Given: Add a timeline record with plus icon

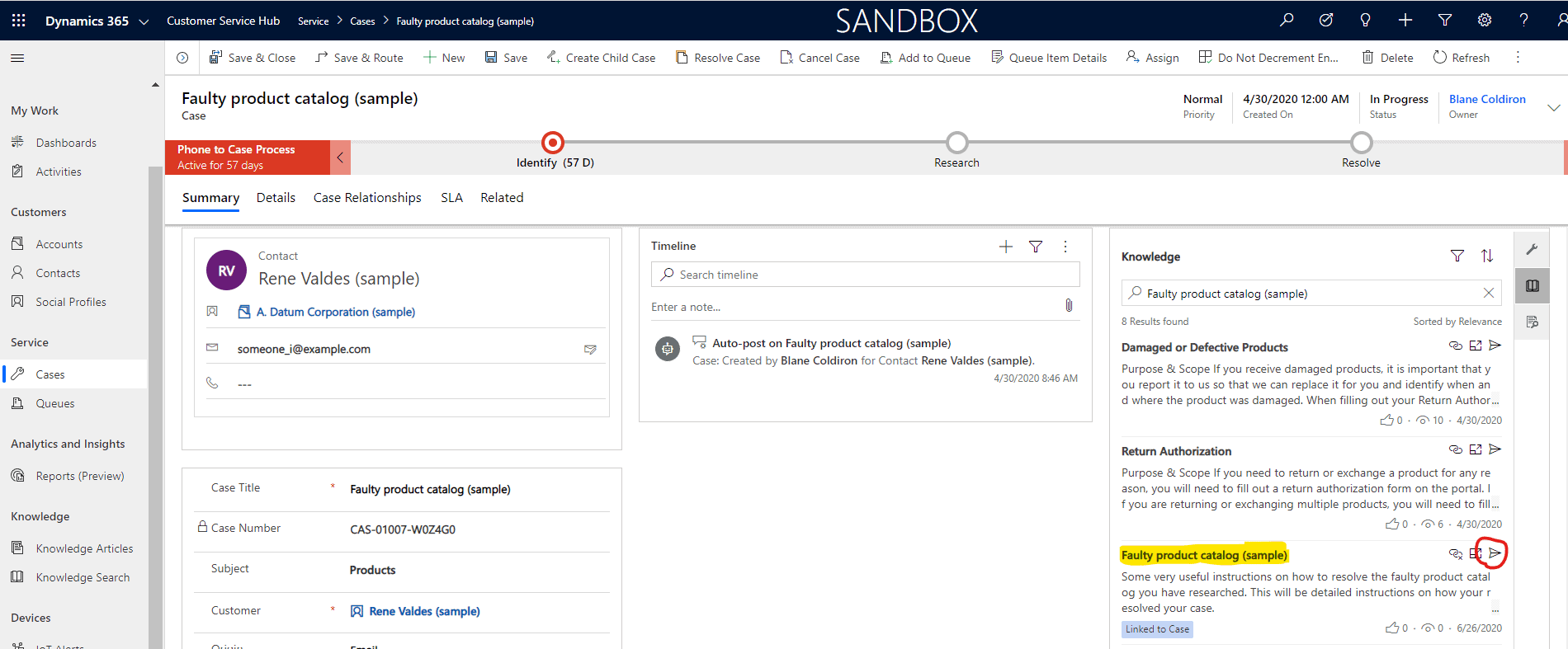Looking at the screenshot, I should (x=1006, y=246).
